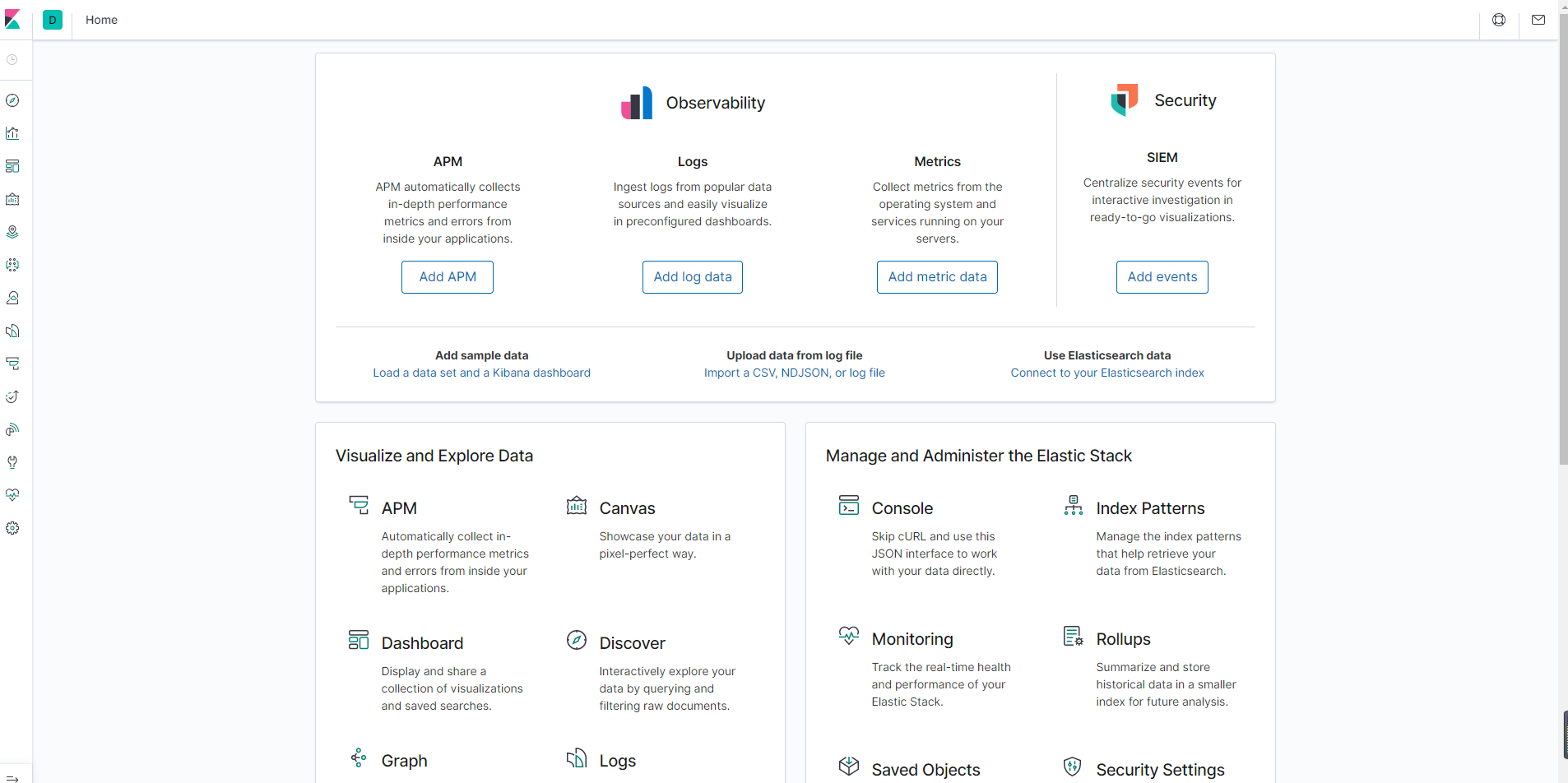Open the SIEM app sidebar icon
Image resolution: width=1568 pixels, height=783 pixels.
coord(12,429)
